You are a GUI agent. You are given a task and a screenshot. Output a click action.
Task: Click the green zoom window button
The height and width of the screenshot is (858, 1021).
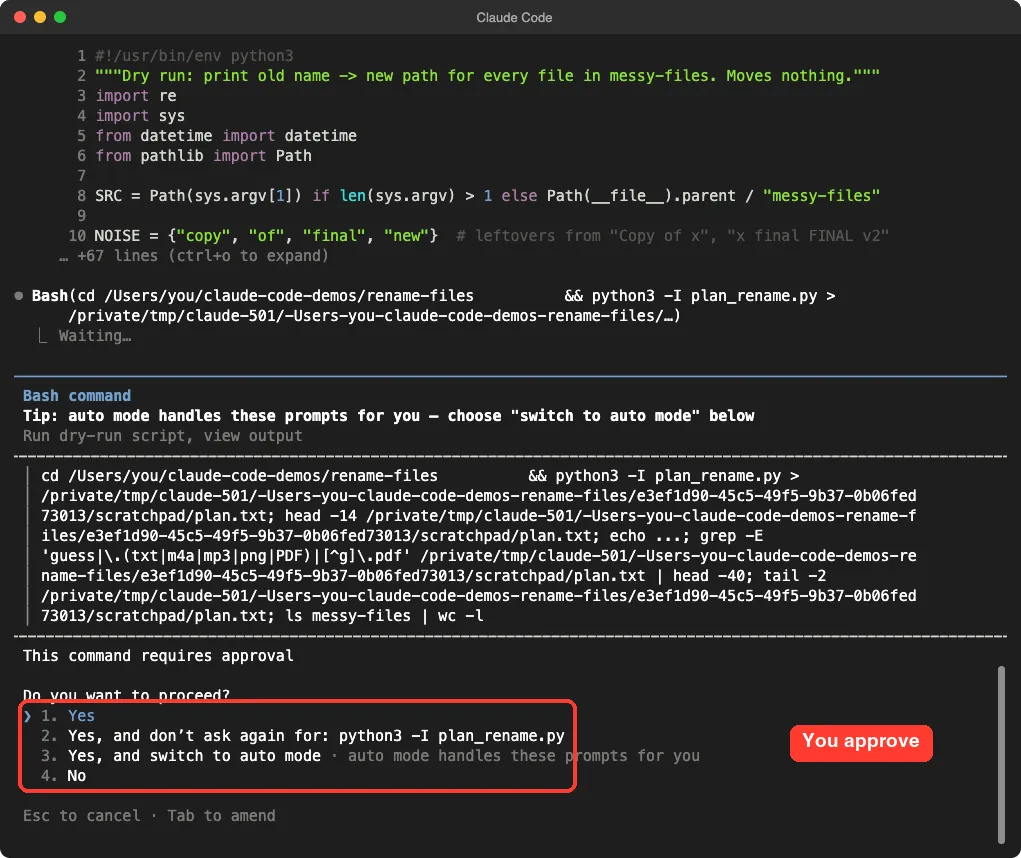click(x=60, y=17)
